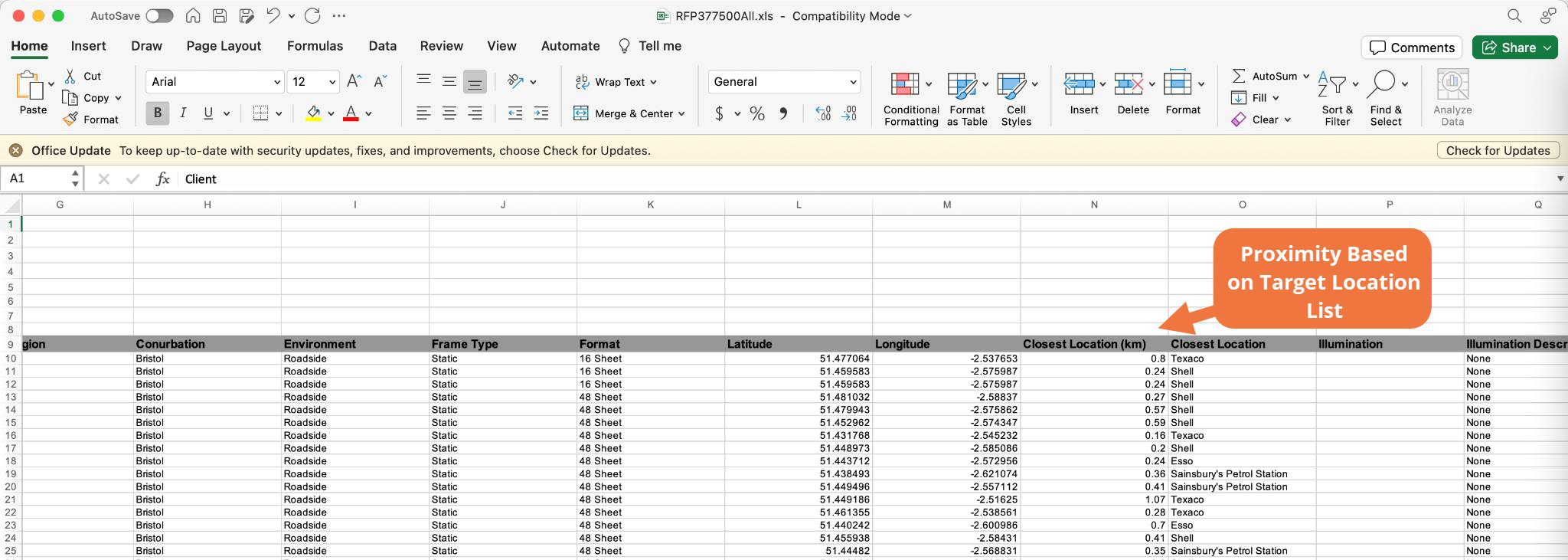Image resolution: width=1568 pixels, height=560 pixels.
Task: Switch to the Insert tab
Action: click(88, 46)
